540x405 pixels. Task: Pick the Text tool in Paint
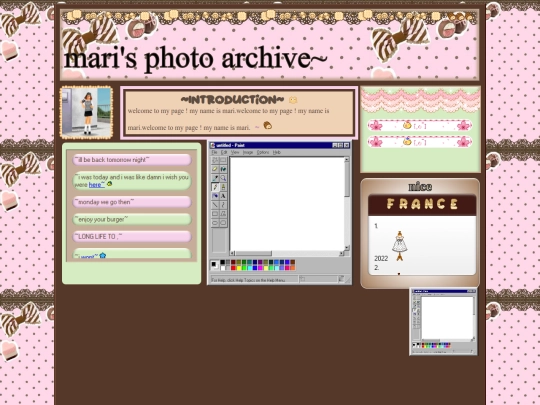click(x=223, y=196)
